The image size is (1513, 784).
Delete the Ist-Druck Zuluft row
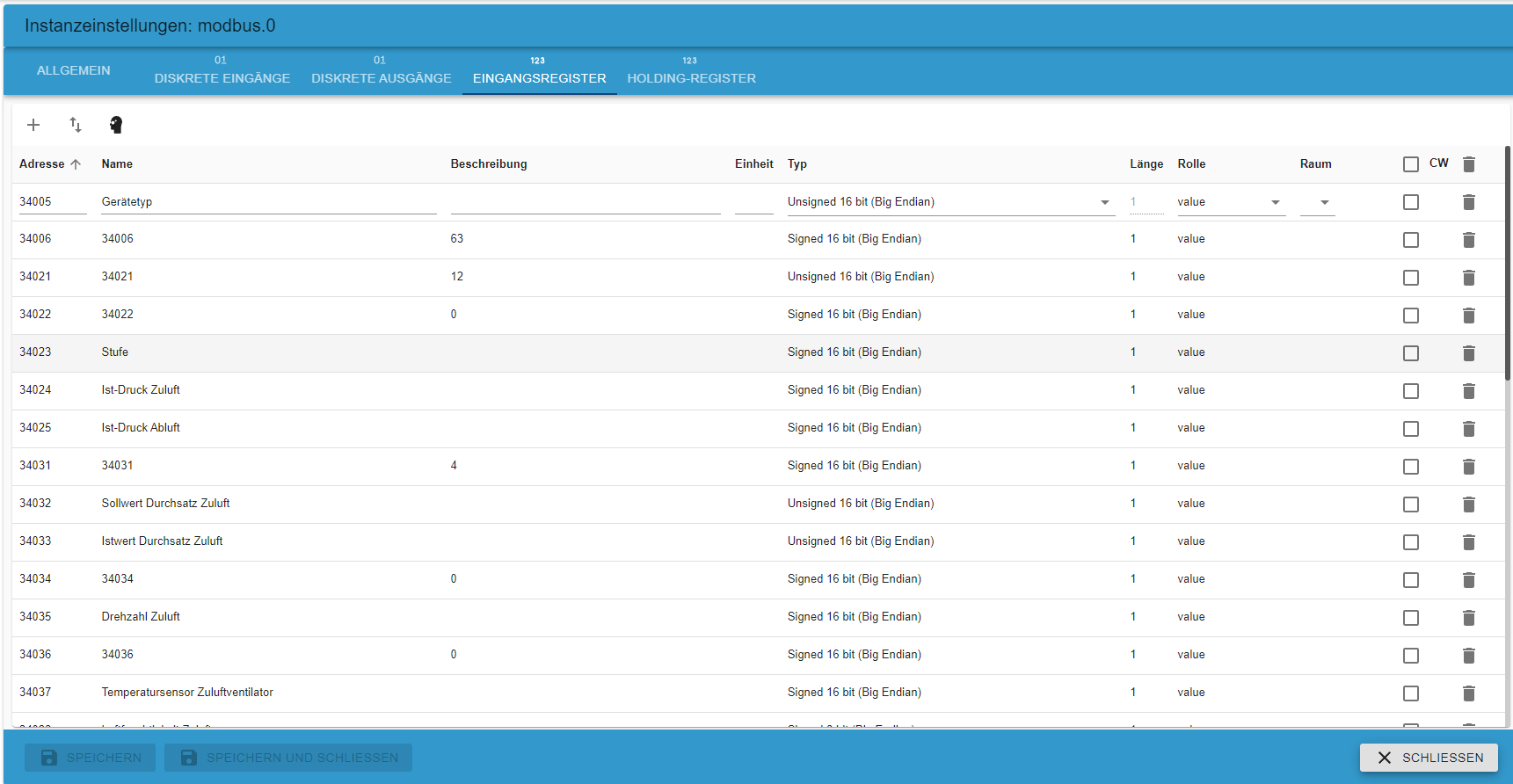pos(1469,391)
